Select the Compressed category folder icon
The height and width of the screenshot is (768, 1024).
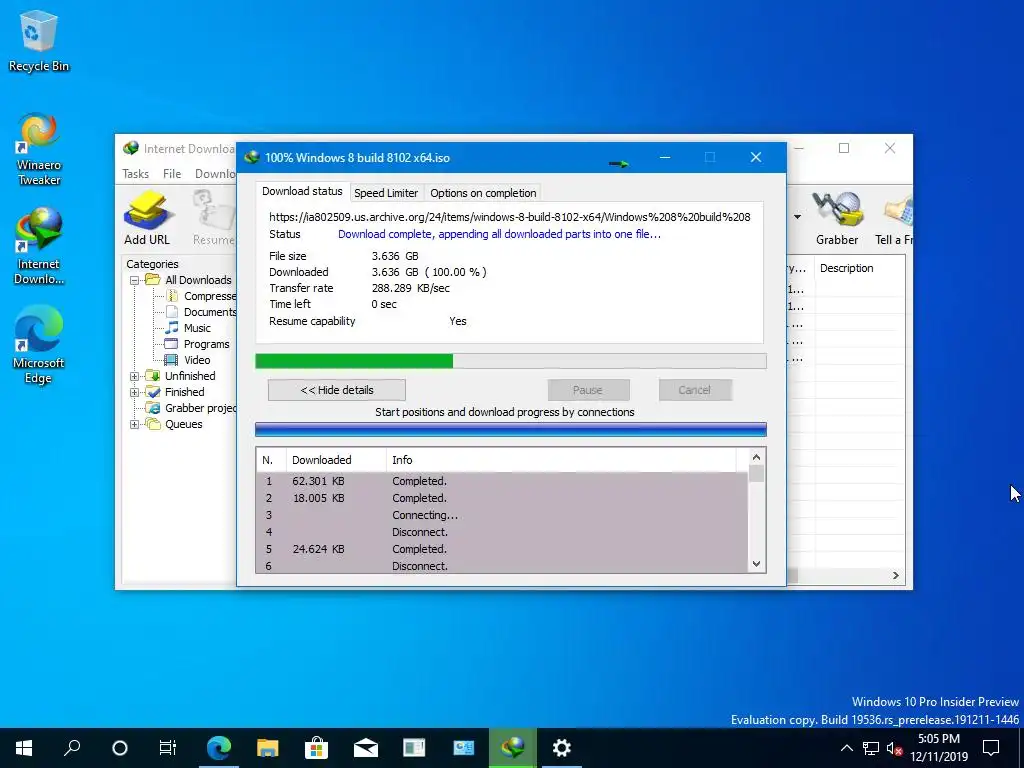coord(172,296)
